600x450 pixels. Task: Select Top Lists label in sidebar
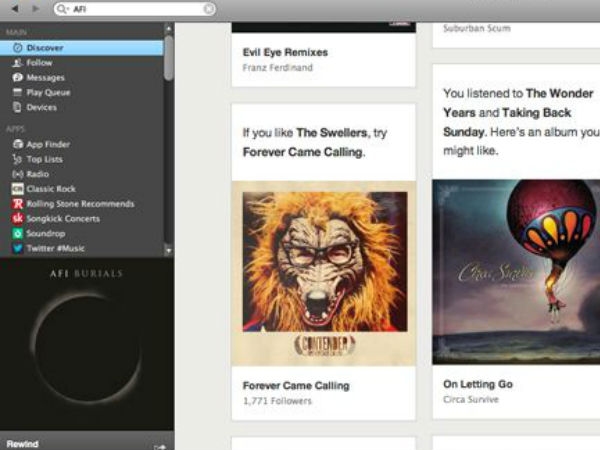pos(44,159)
